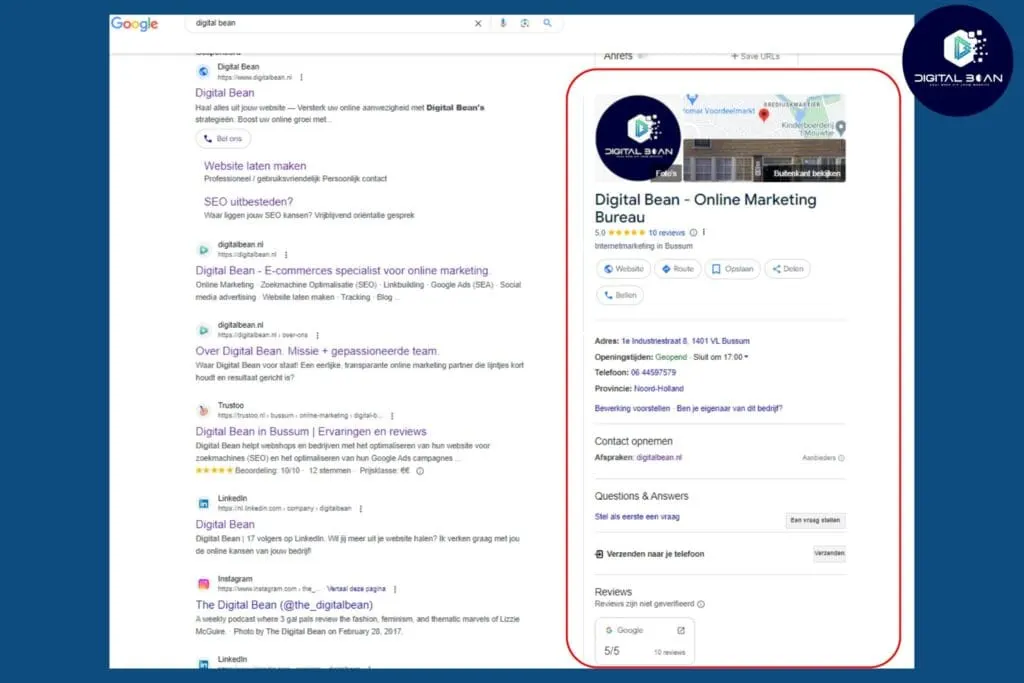Open the sponsored Digital Bean headline
The image size is (1024, 683).
pyautogui.click(x=225, y=93)
